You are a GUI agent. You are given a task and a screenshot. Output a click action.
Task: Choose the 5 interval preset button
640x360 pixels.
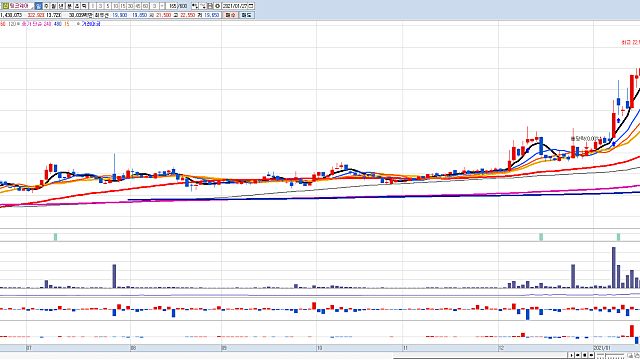108,6
